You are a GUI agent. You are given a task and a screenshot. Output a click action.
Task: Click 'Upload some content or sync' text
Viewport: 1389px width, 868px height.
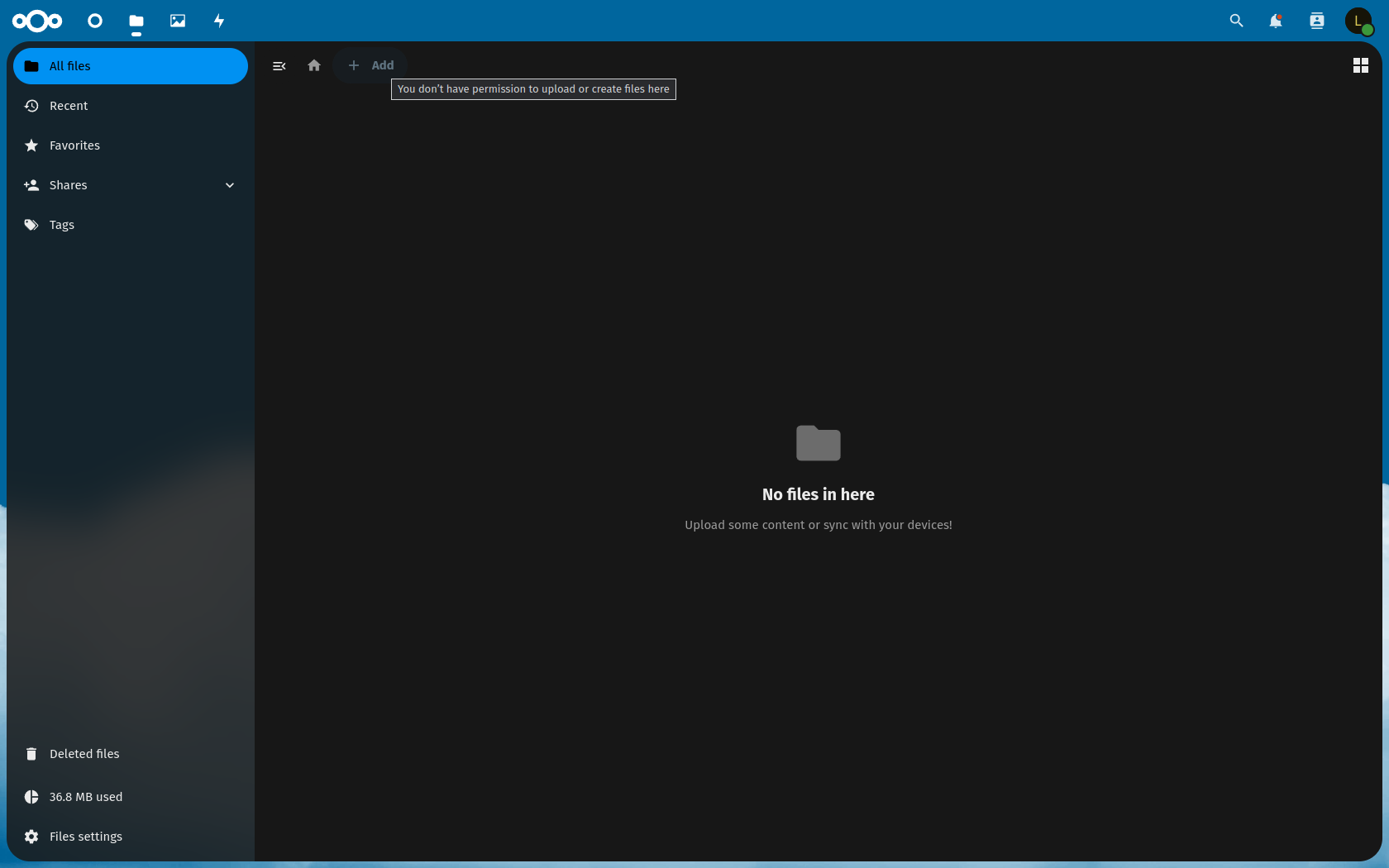[x=819, y=525]
